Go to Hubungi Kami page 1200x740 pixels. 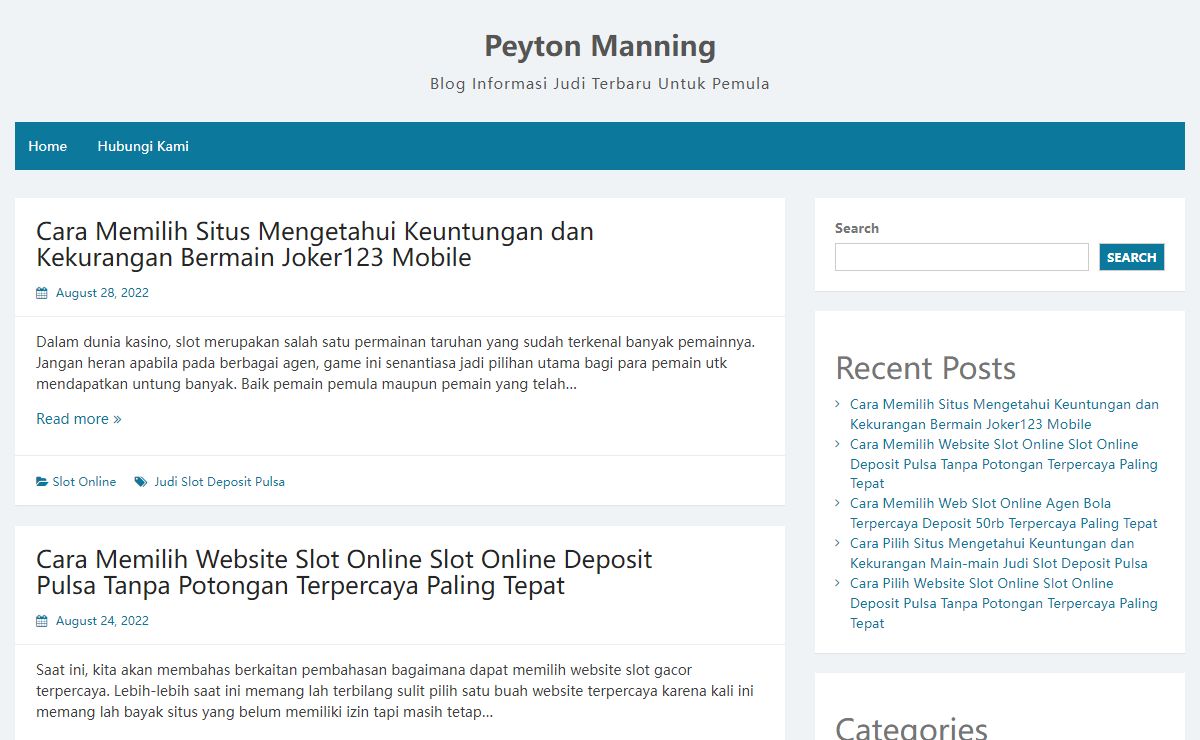pos(143,146)
